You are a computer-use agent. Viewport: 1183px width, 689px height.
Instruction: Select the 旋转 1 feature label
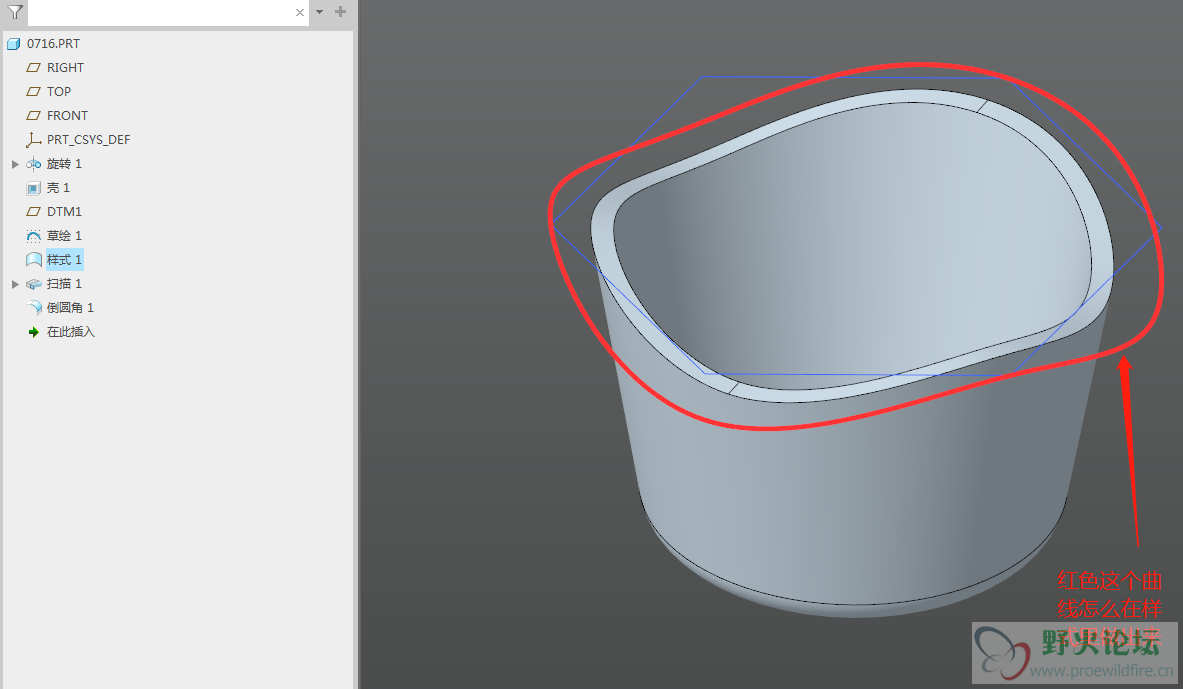click(64, 164)
